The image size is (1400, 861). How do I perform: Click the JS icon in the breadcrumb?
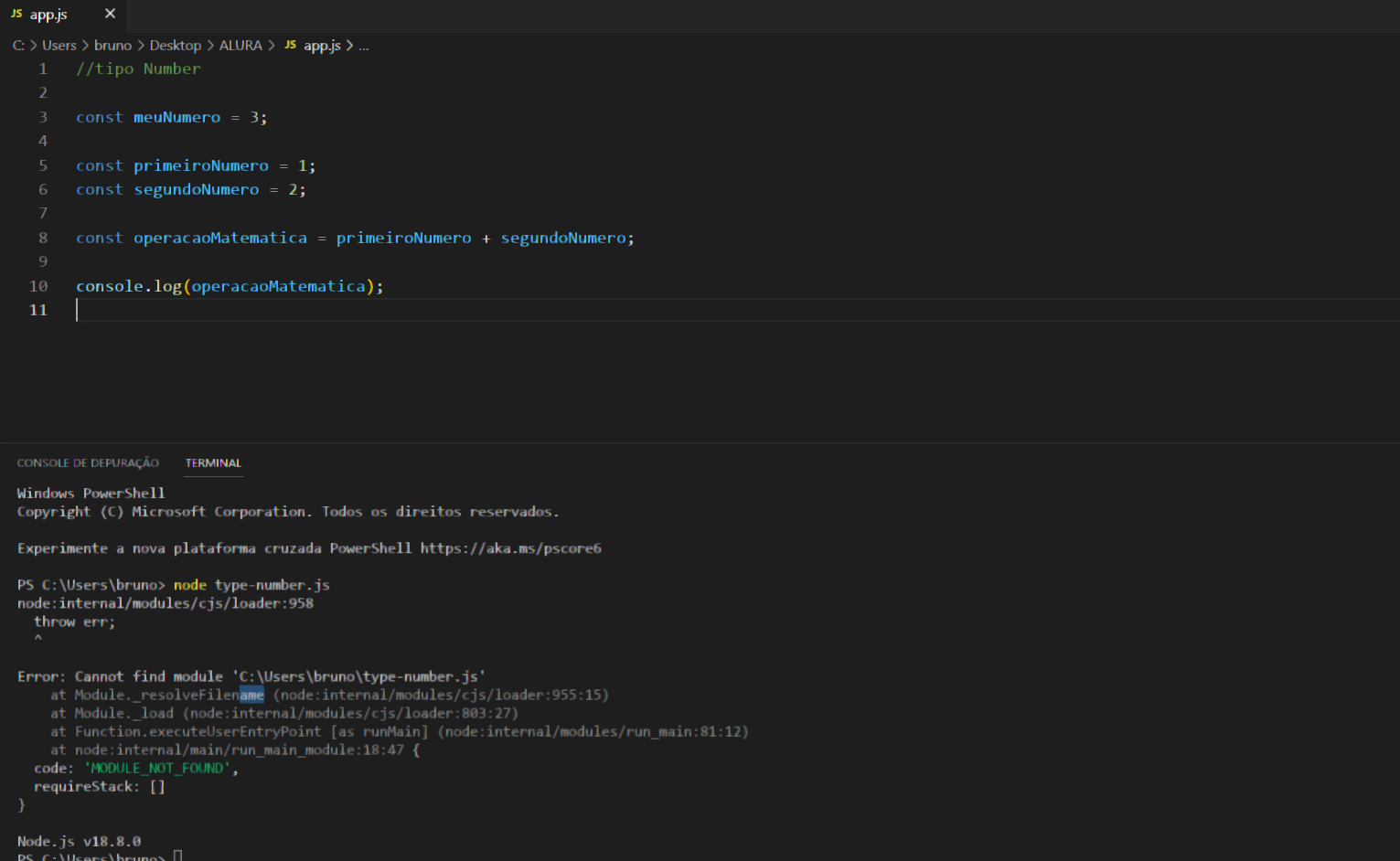pyautogui.click(x=290, y=45)
